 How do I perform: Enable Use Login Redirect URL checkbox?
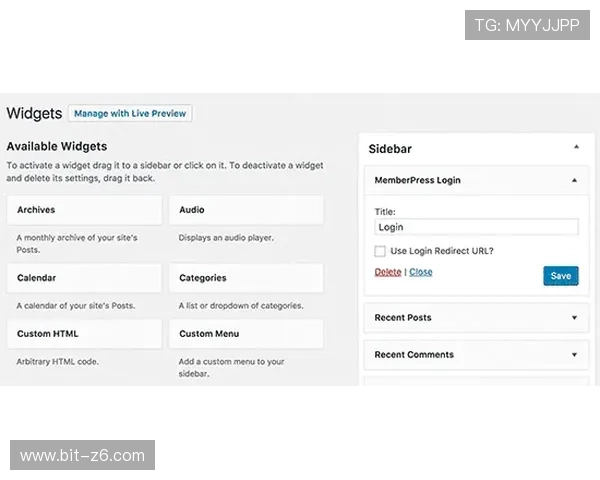click(380, 251)
